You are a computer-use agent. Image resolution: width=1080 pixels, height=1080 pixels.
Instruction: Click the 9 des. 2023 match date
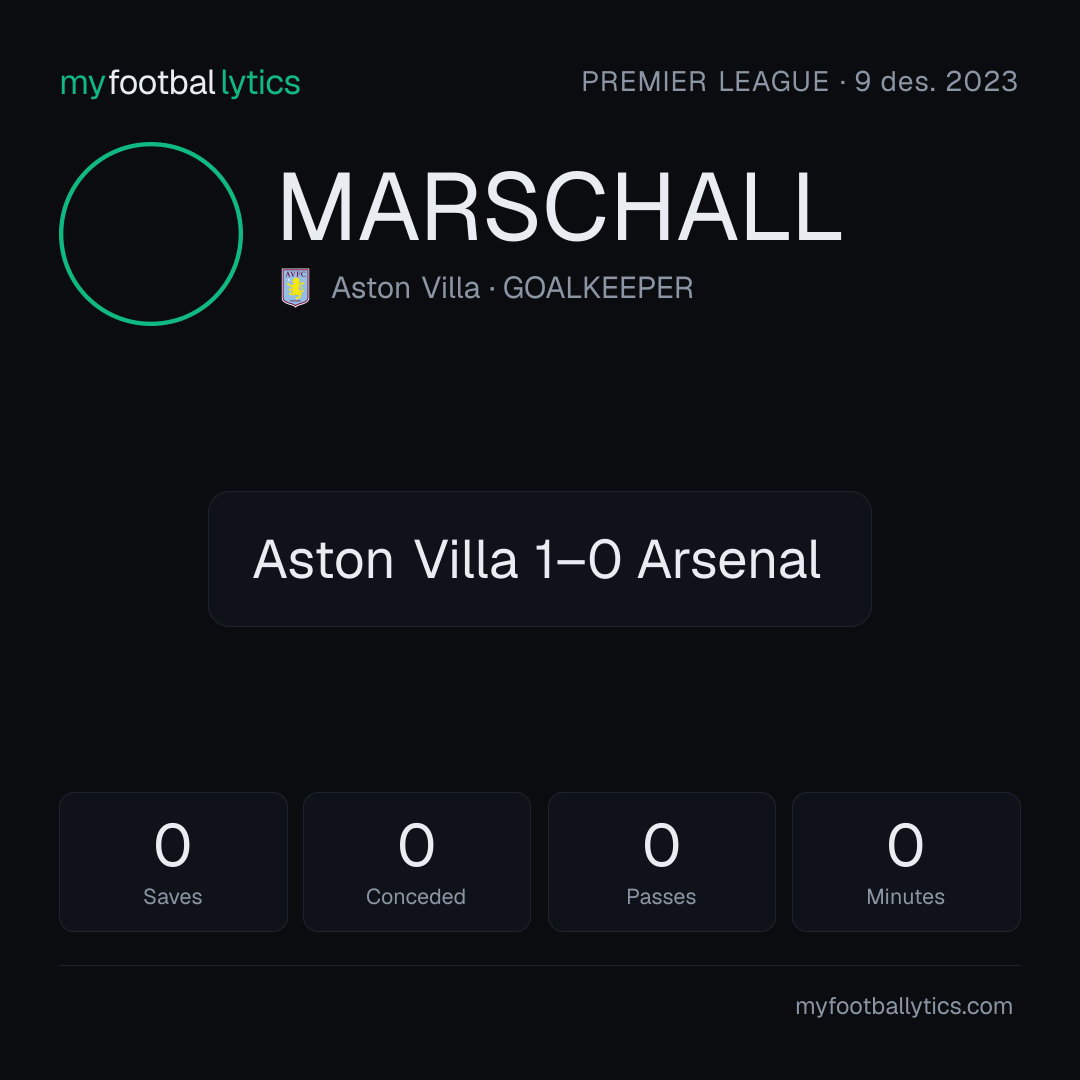937,81
